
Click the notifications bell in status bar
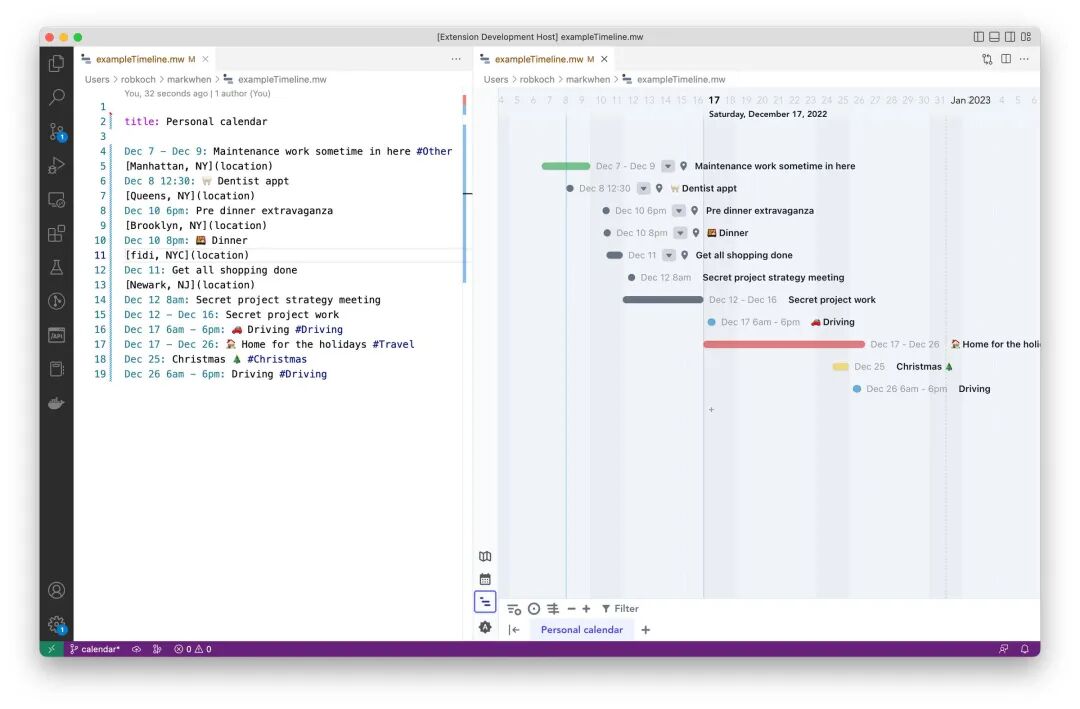[x=1024, y=649]
